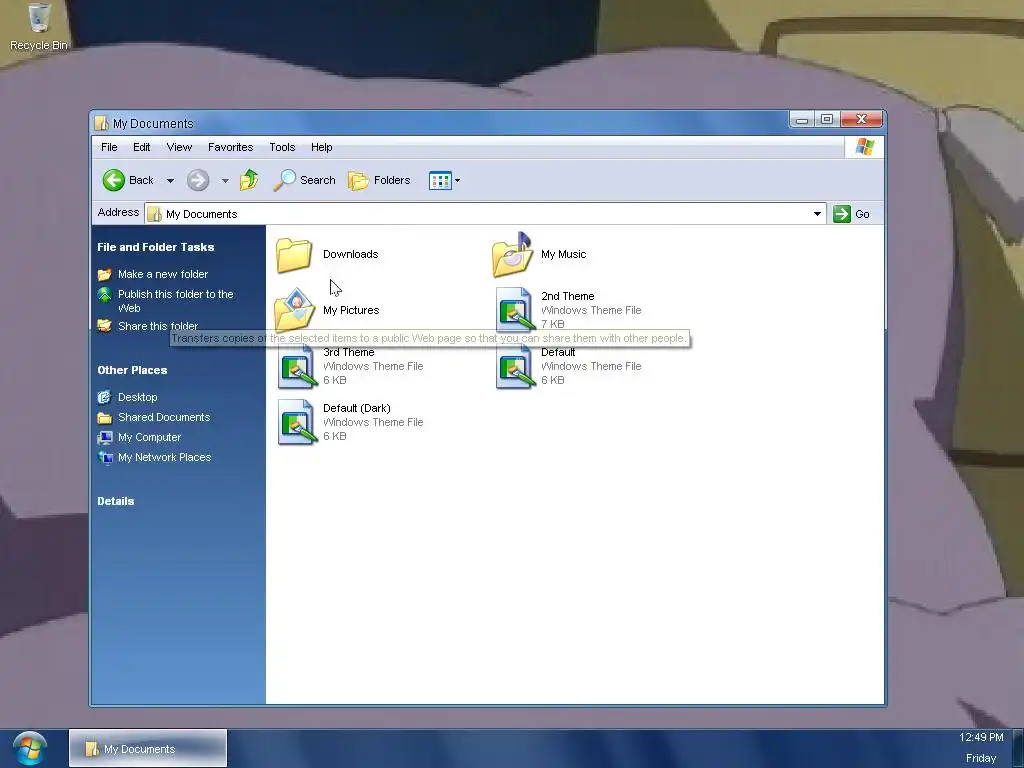Select the 3rd Theme file icon

coord(296,366)
